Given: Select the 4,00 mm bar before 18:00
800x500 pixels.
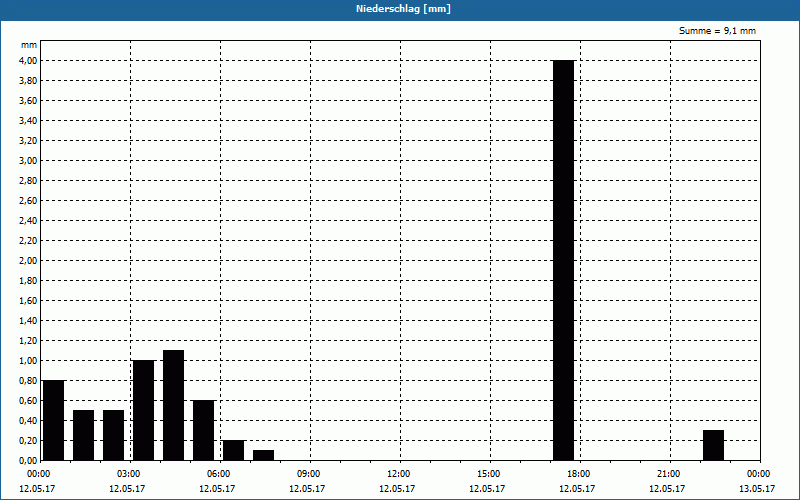Looking at the screenshot, I should (x=564, y=260).
